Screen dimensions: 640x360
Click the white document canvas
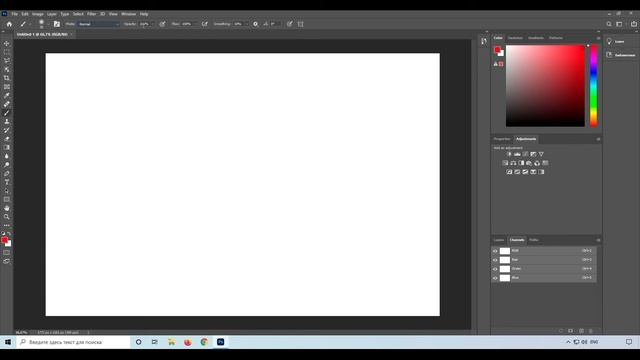click(242, 184)
